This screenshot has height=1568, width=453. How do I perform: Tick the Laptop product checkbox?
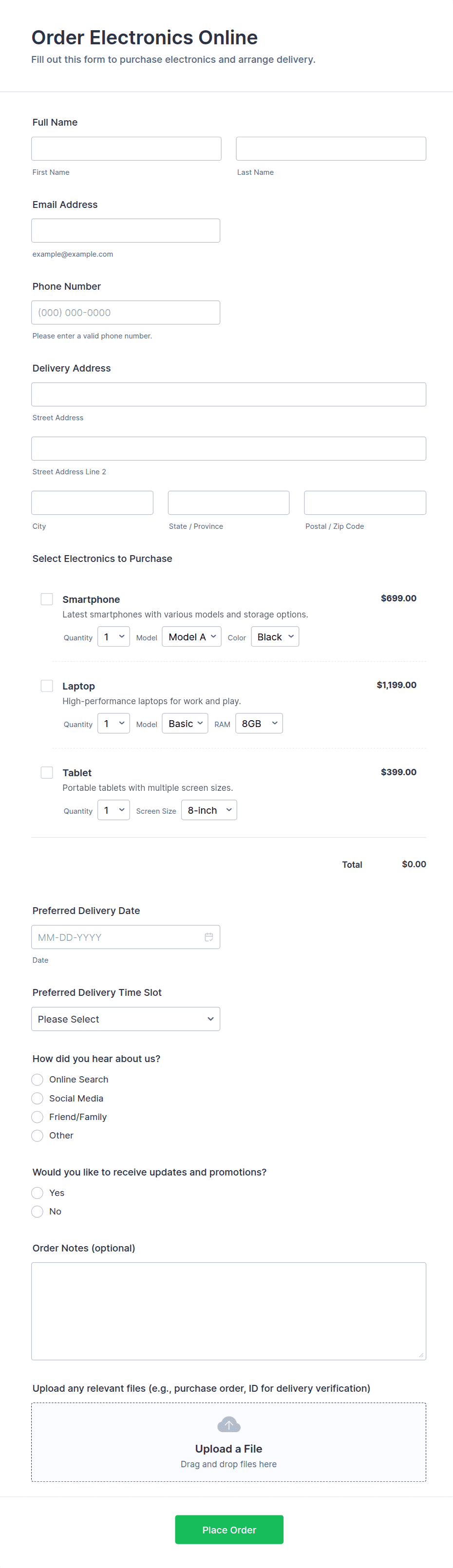(x=47, y=686)
